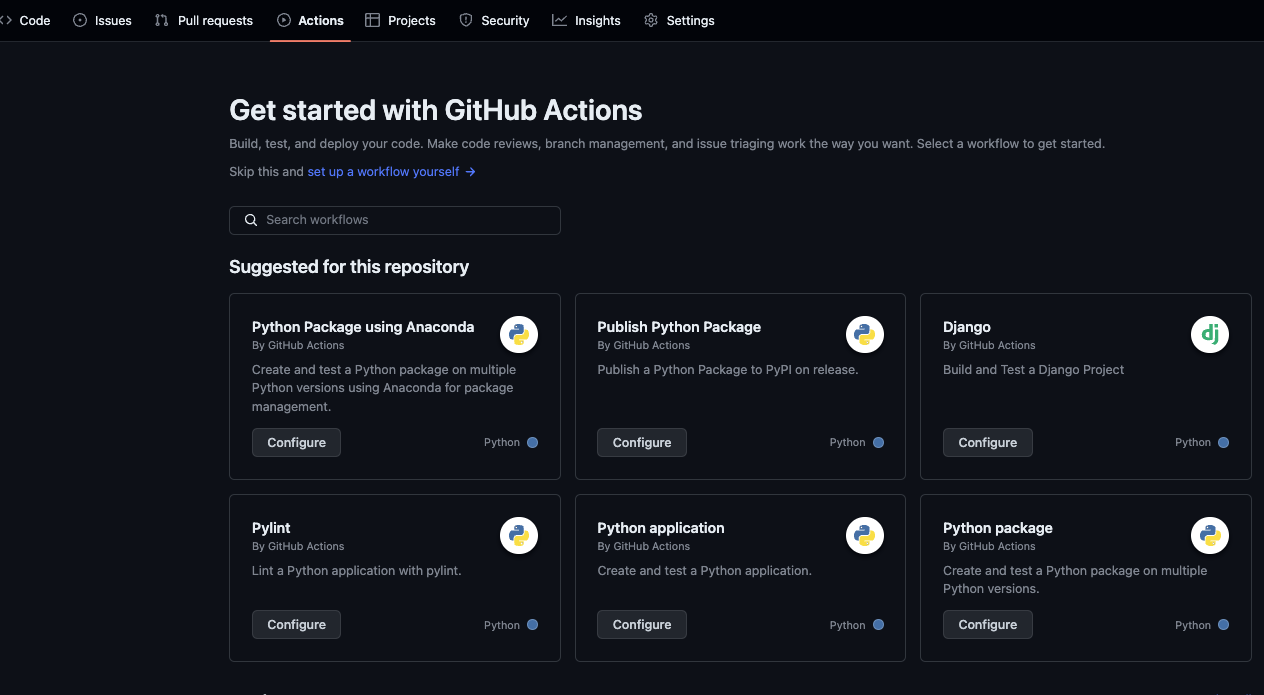
Task: Click blue Python language dot on Anaconda card
Action: point(532,442)
